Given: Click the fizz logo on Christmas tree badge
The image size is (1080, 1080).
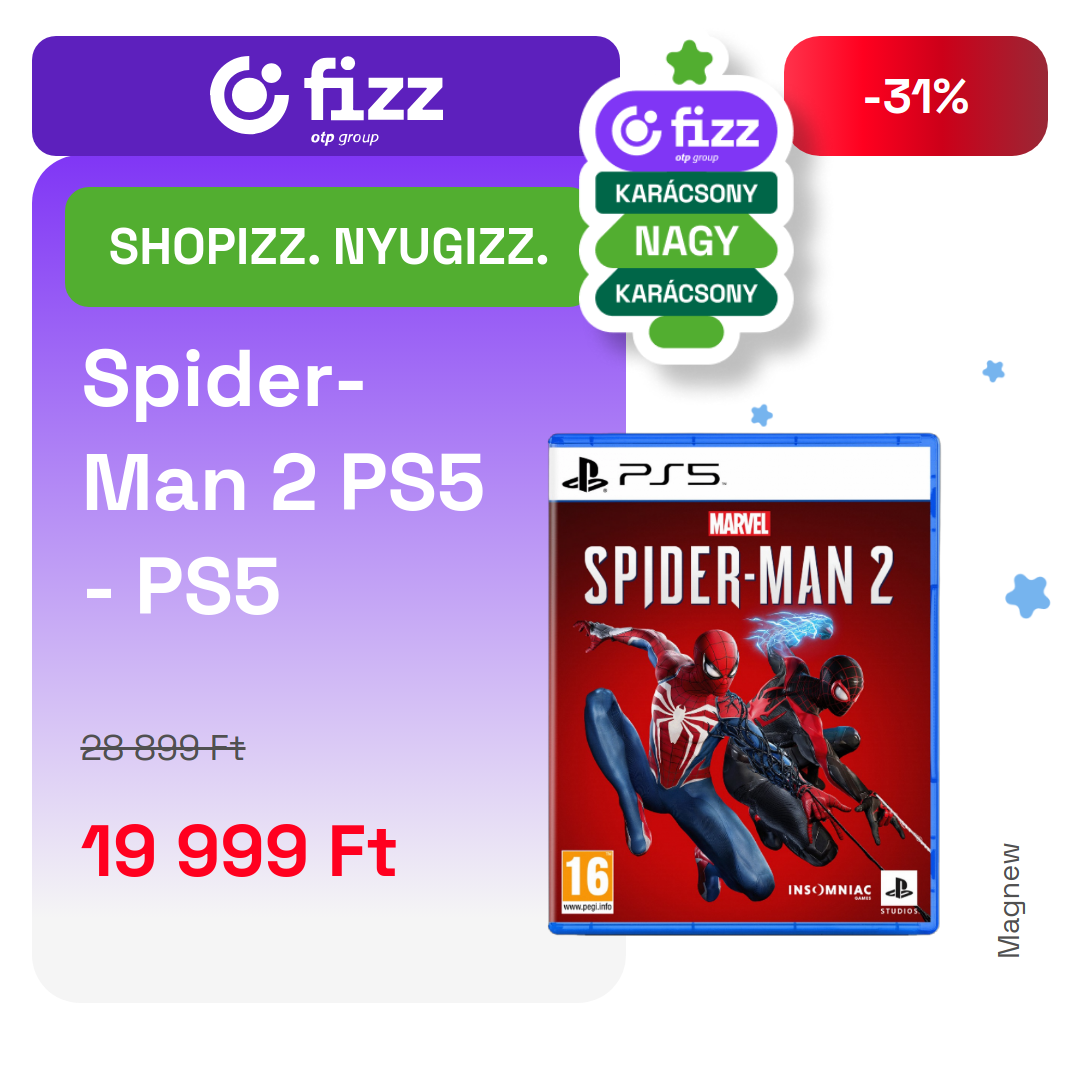Looking at the screenshot, I should 686,131.
